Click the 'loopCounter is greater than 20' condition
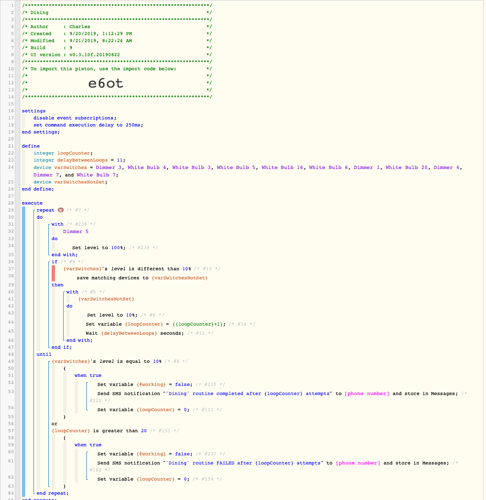This screenshot has height=500, width=486. (99, 431)
